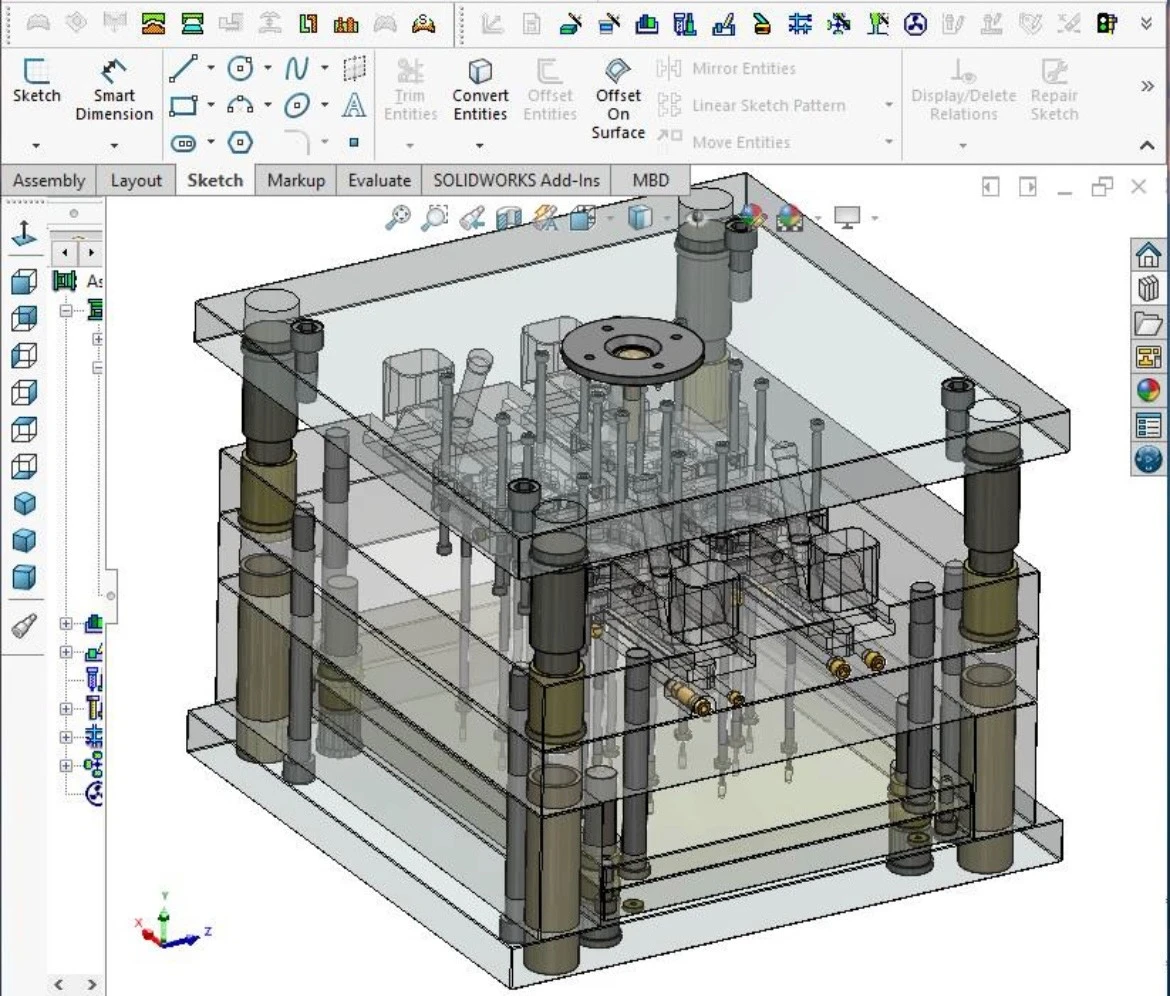Expand the Sketch button dropdown arrow
The height and width of the screenshot is (996, 1170).
(36, 146)
